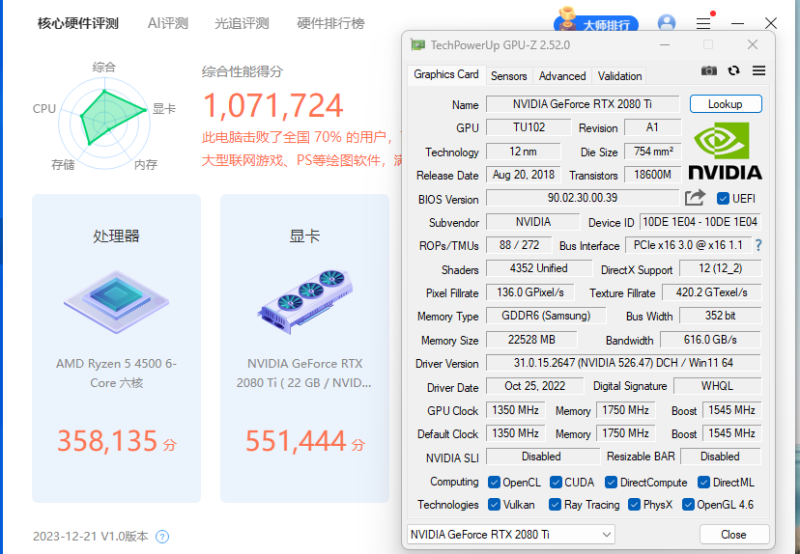
Task: Click the Driver Date Oct 25, 2022 value
Action: (x=535, y=386)
